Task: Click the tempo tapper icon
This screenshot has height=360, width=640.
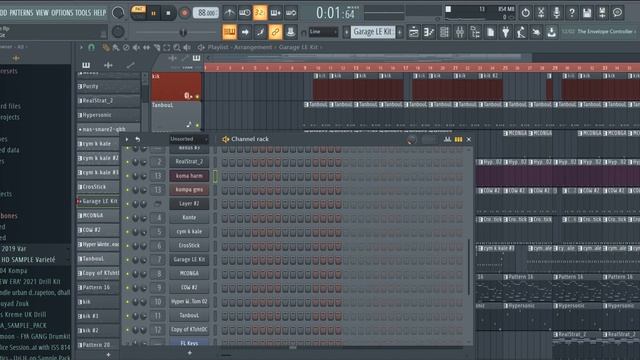Action: tap(521, 32)
